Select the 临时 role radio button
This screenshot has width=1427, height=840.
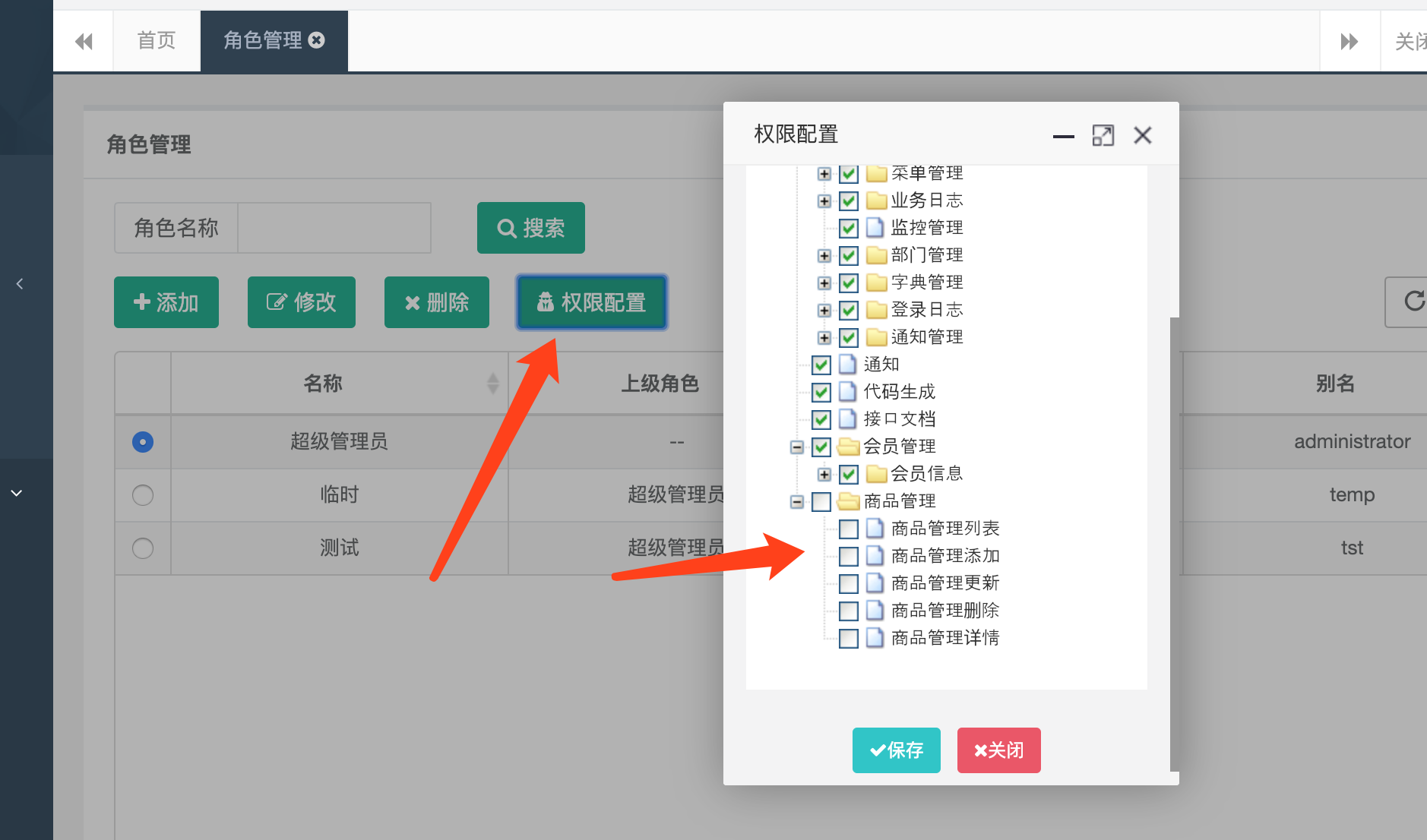tap(143, 495)
